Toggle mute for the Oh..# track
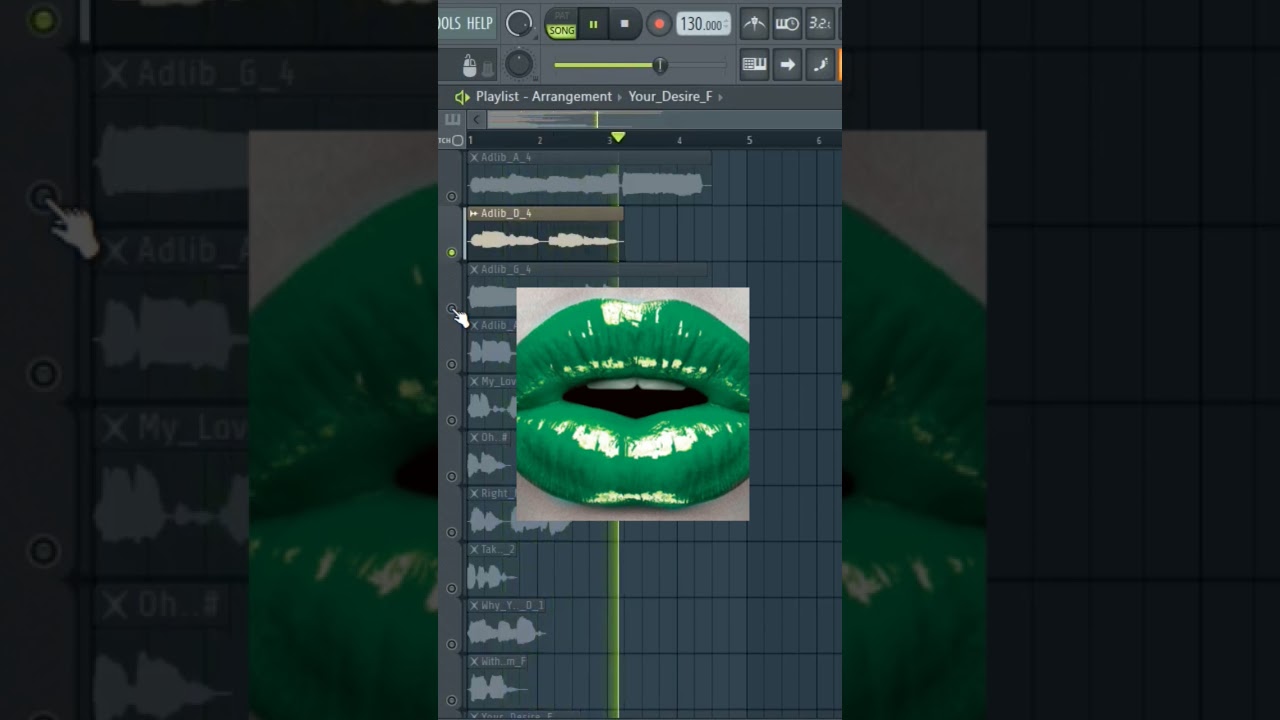Screen dimensions: 1280x720 [451, 476]
